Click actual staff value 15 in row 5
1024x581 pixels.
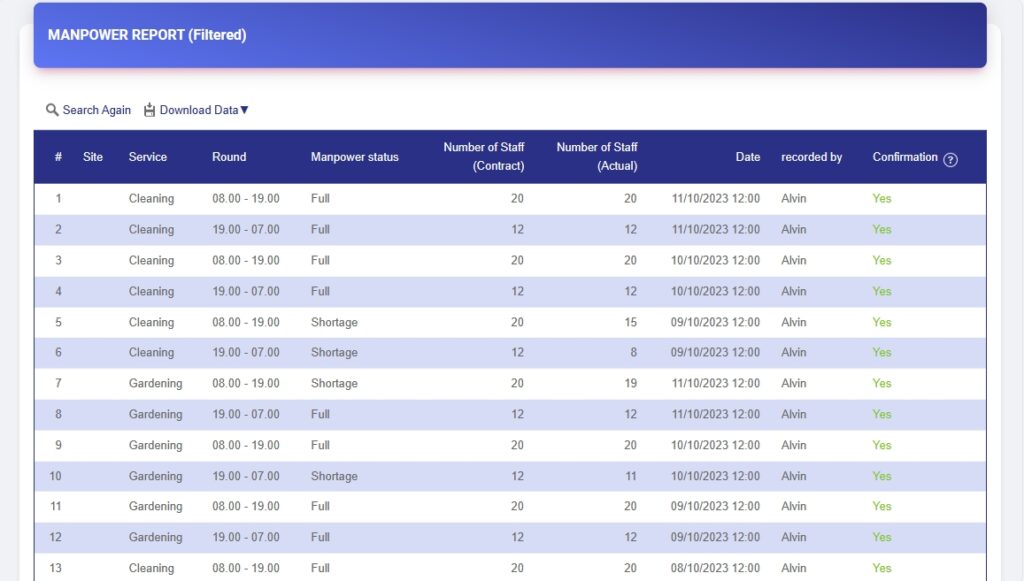630,322
